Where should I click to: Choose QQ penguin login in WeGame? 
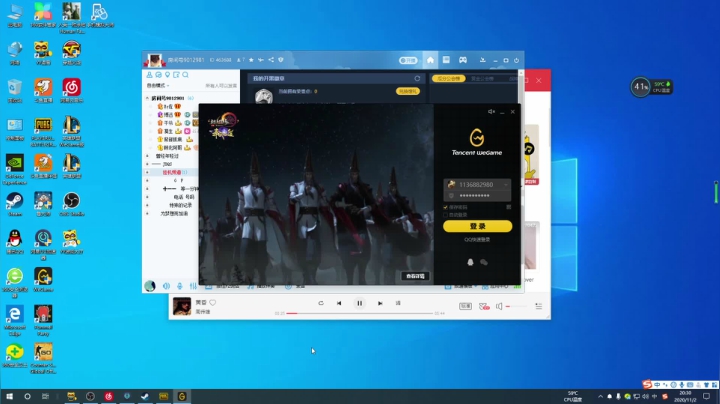[x=470, y=262]
